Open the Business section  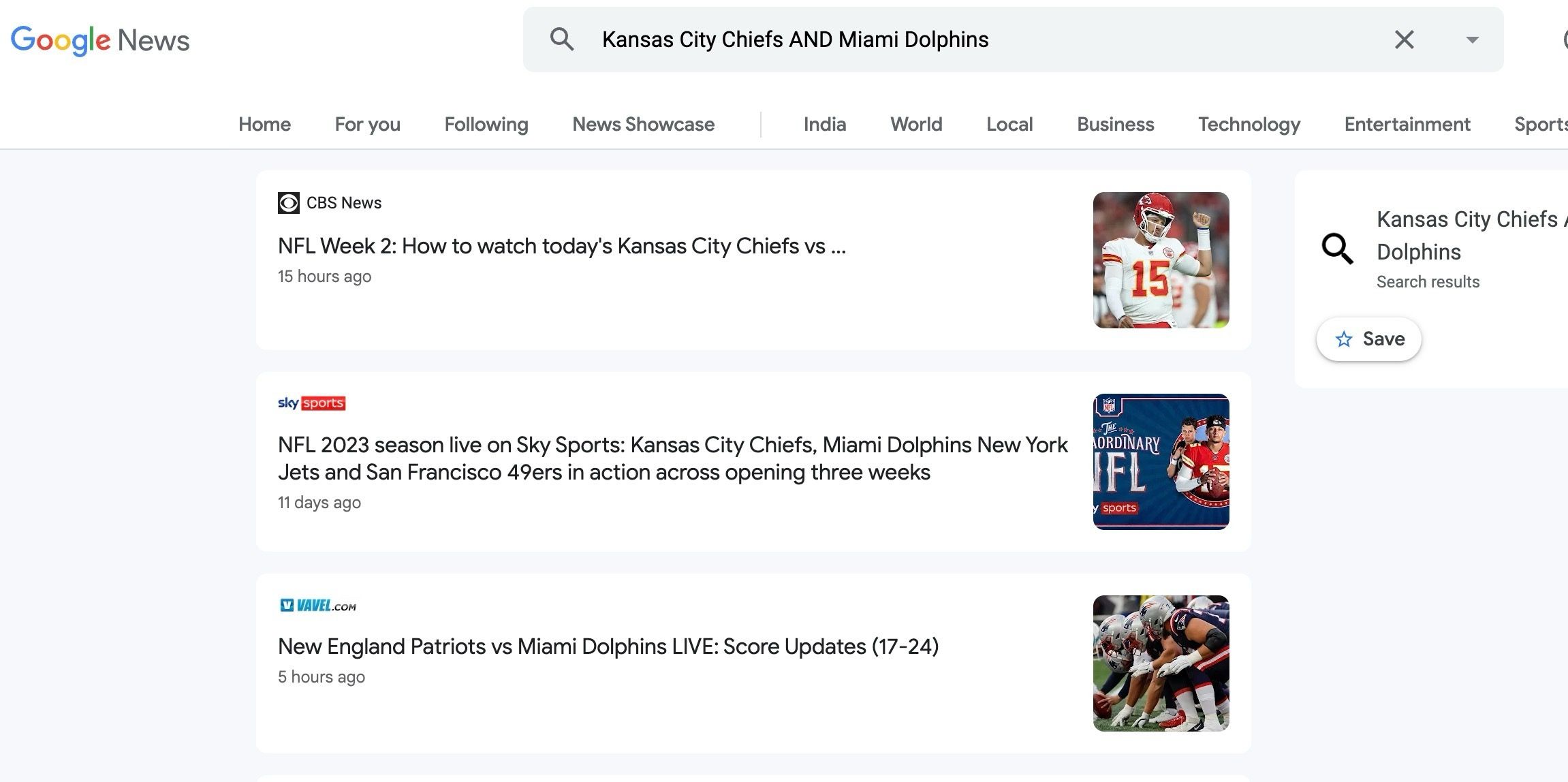(x=1116, y=124)
